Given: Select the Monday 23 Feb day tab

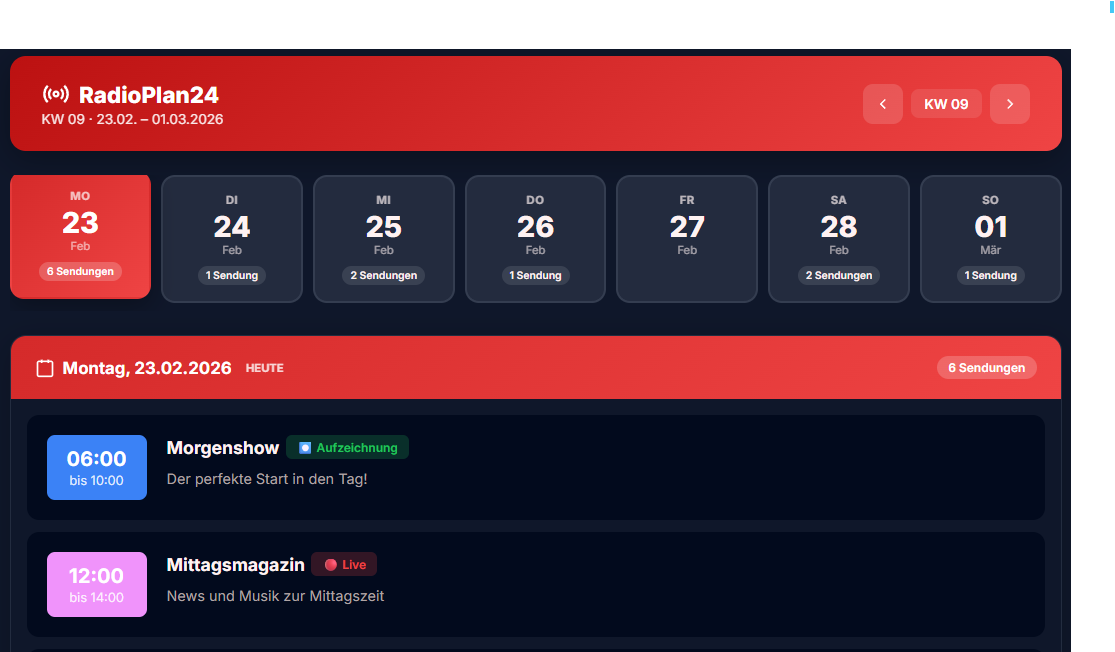Looking at the screenshot, I should pos(80,236).
